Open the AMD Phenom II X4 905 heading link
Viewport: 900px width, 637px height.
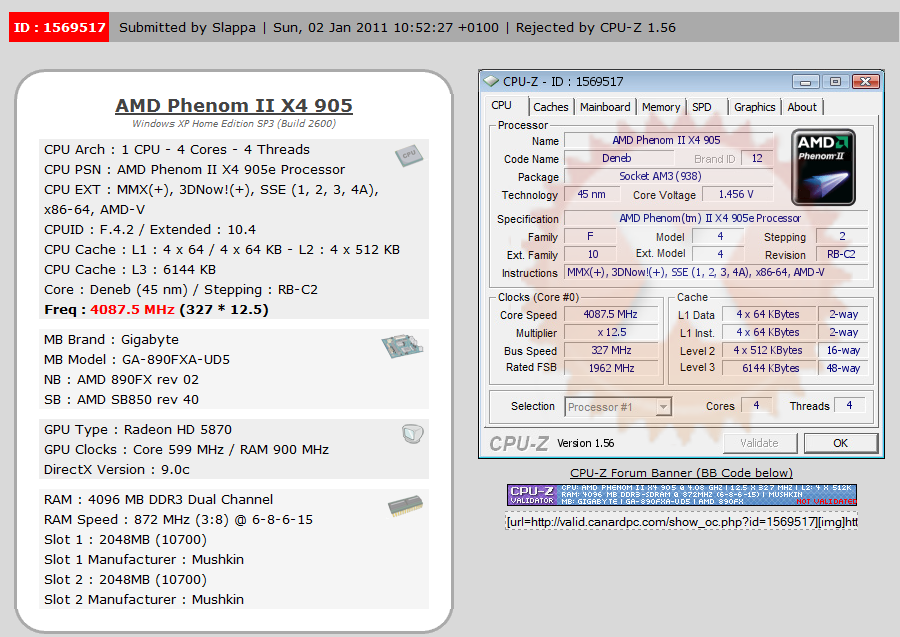pyautogui.click(x=234, y=106)
